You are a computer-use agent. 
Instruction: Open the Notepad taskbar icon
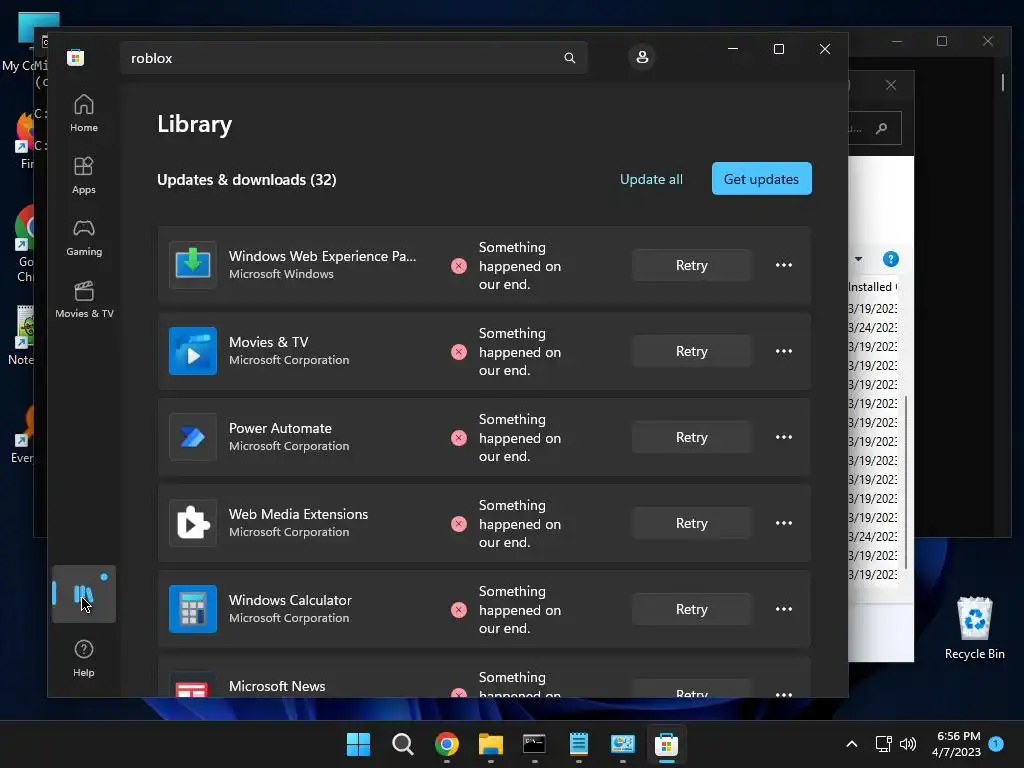point(579,744)
